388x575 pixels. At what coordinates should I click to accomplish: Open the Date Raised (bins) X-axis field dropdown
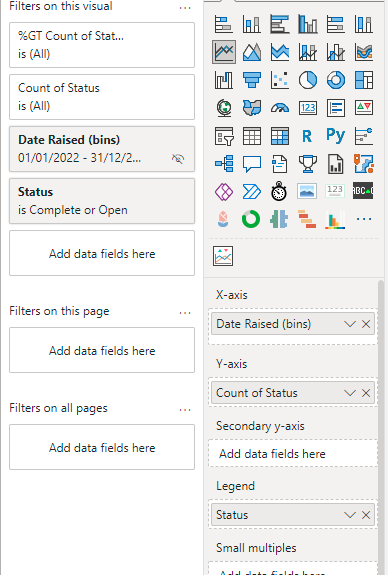[x=350, y=324]
